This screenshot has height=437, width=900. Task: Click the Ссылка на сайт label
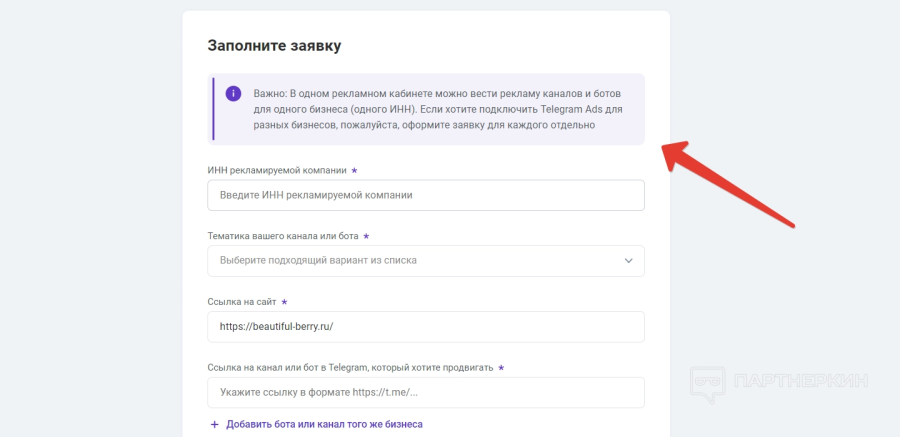242,301
